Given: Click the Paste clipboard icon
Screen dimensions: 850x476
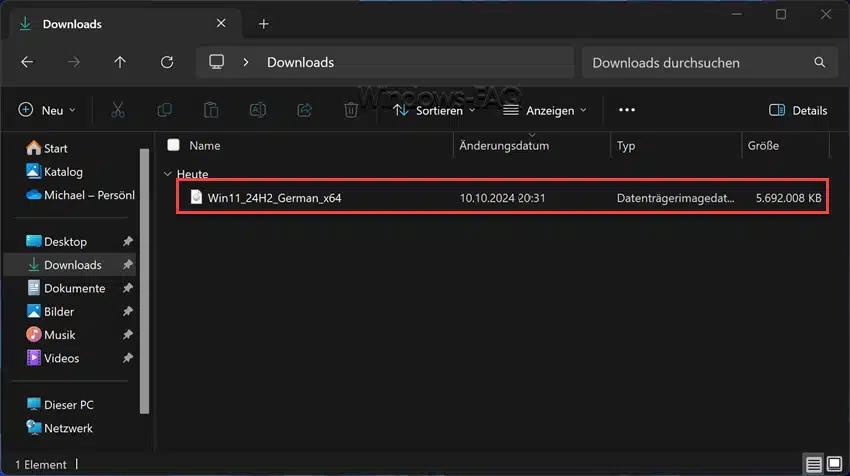Looking at the screenshot, I should 211,110.
